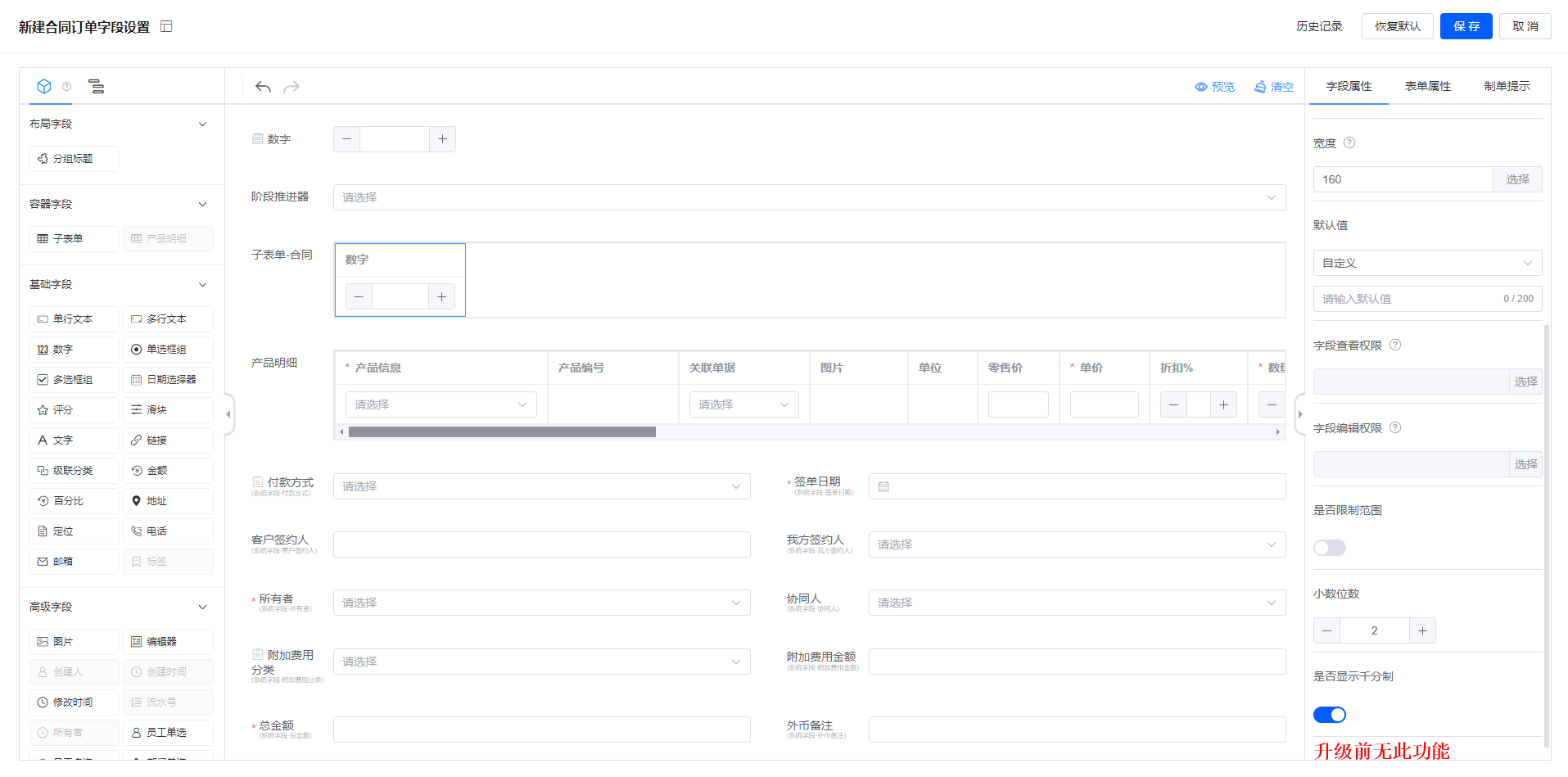Click the redo arrow icon
This screenshot has width=1568, height=777.
point(291,87)
